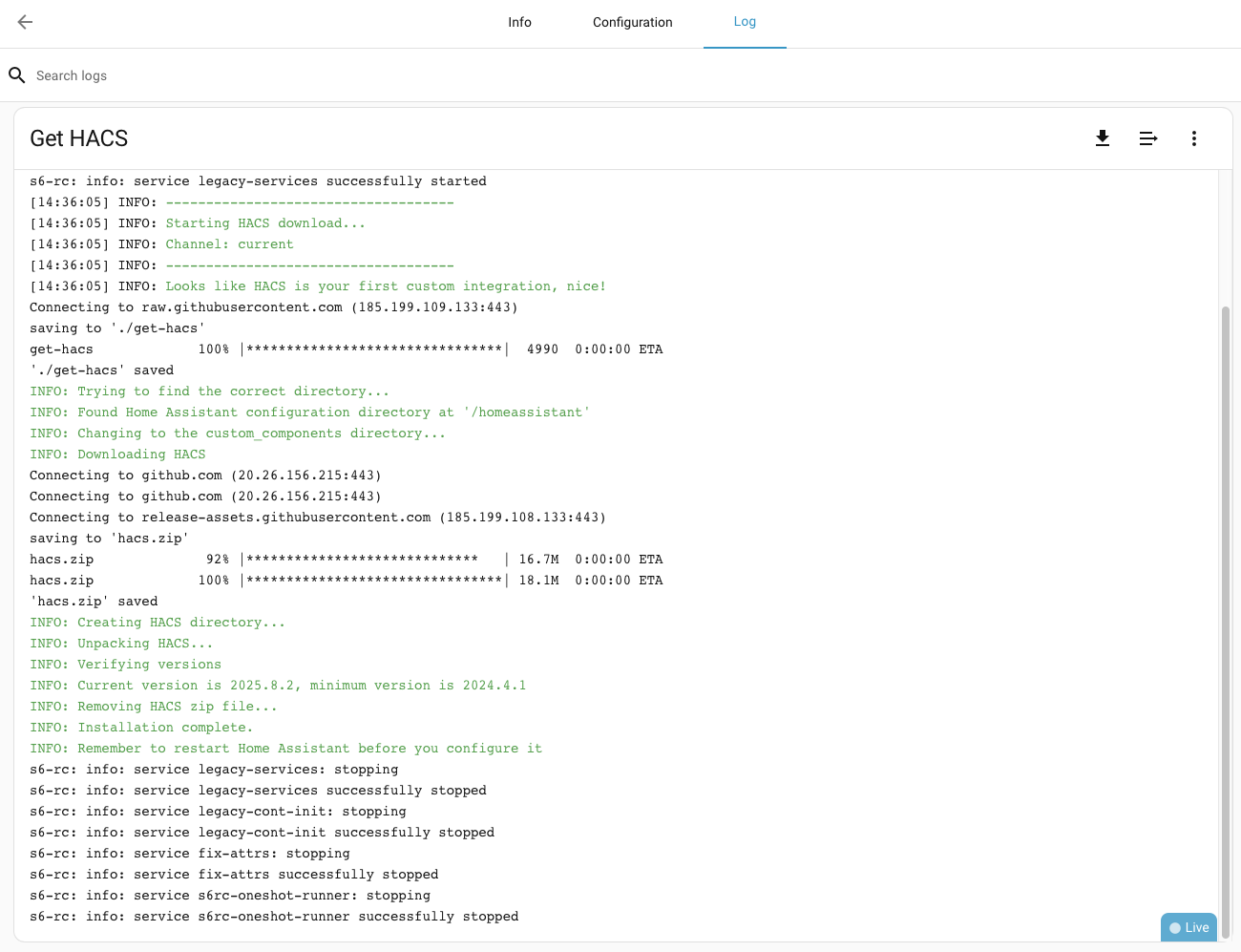Click 'legacy-services: stopping' log line
Viewport: 1241px width, 952px height.
[x=214, y=770]
